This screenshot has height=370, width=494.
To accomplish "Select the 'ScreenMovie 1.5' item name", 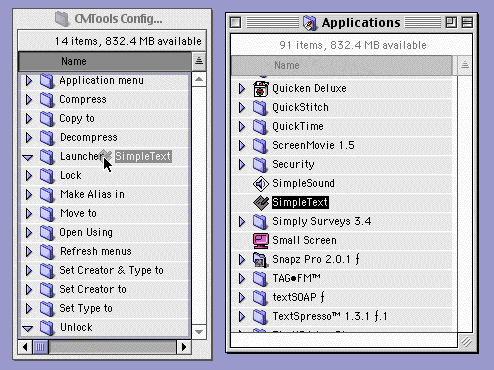I will 313,145.
